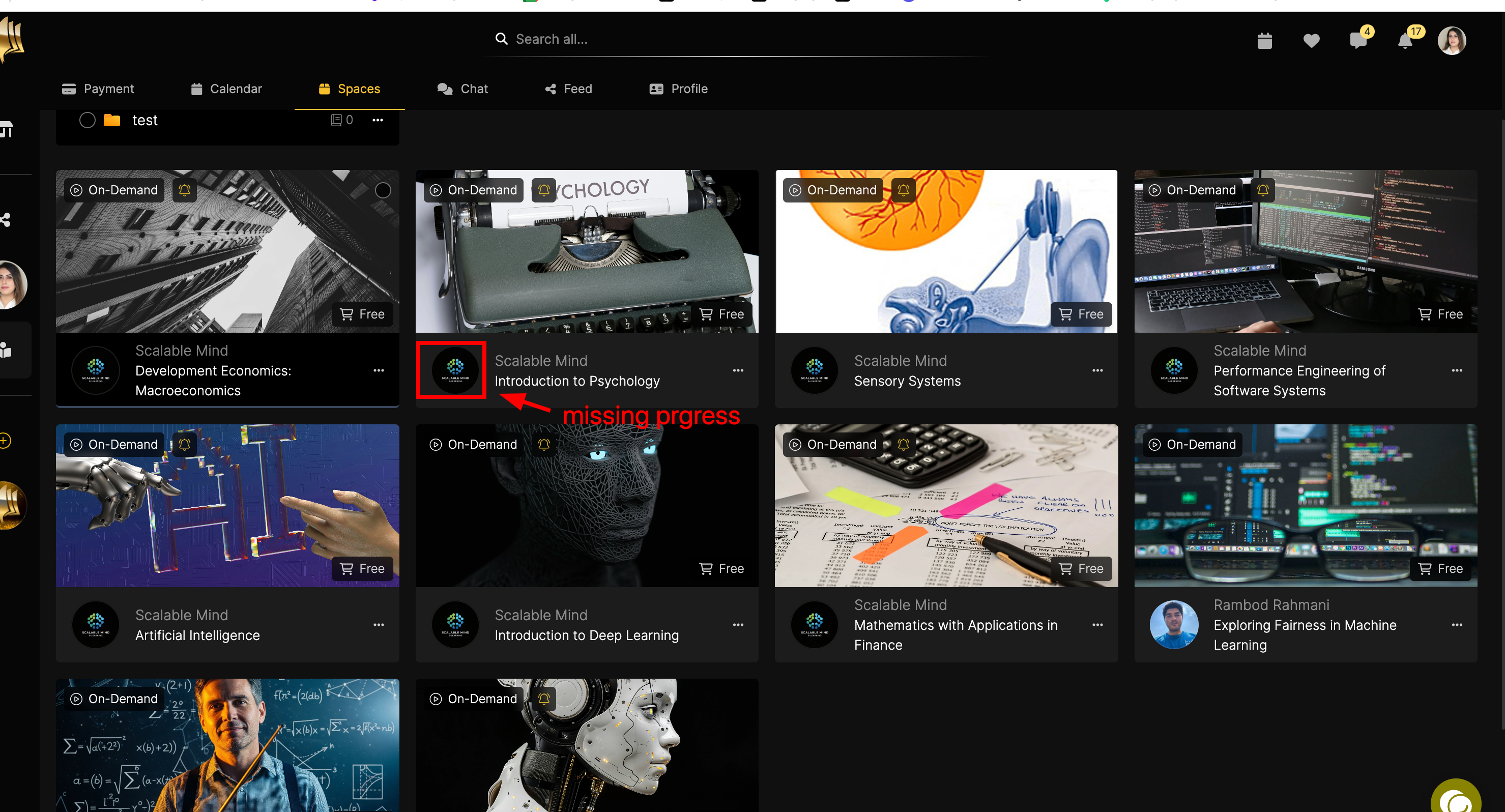The width and height of the screenshot is (1505, 812).
Task: Open the Artificial Intelligence course title
Action: (x=197, y=635)
